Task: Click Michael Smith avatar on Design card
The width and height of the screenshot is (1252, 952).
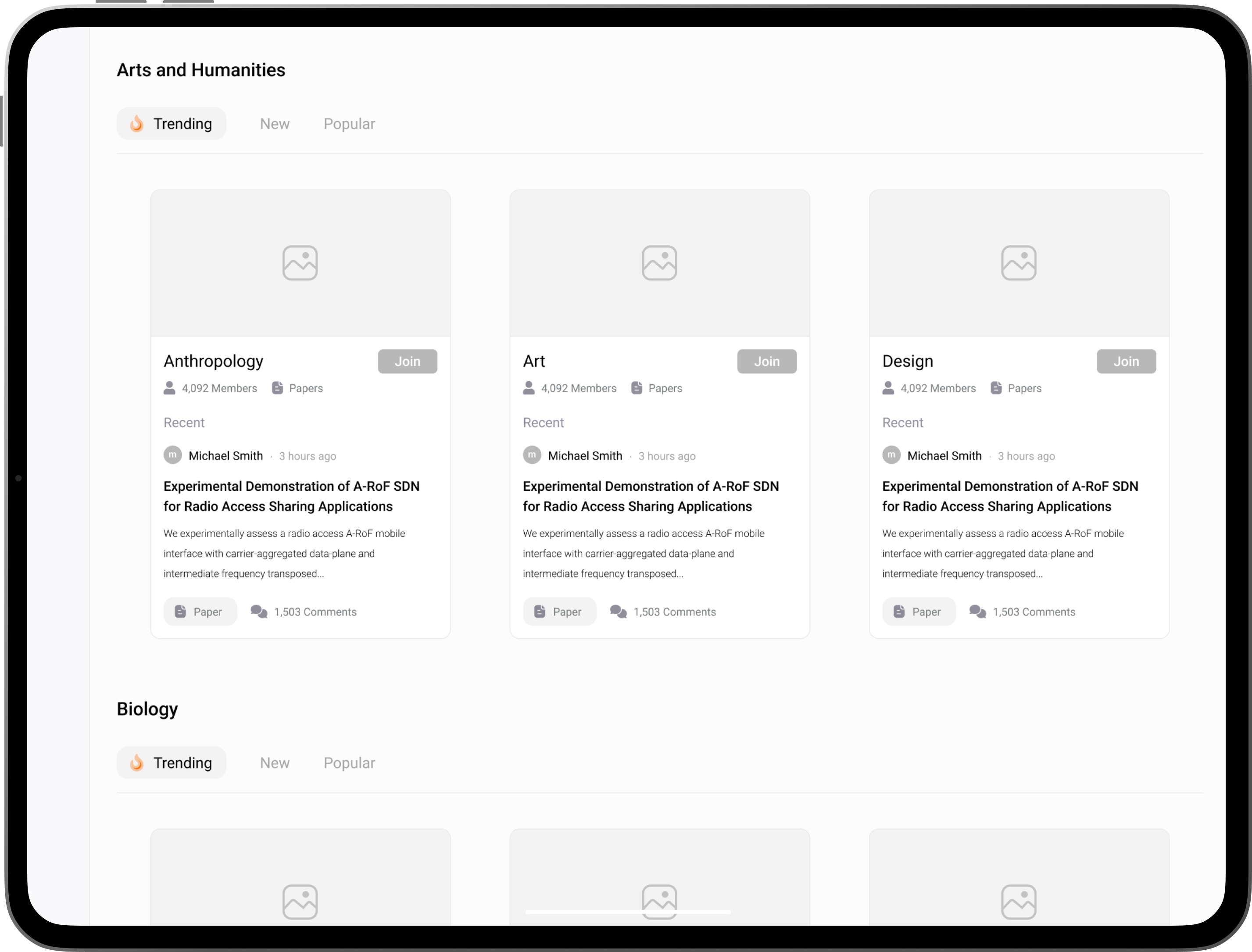Action: [x=891, y=455]
